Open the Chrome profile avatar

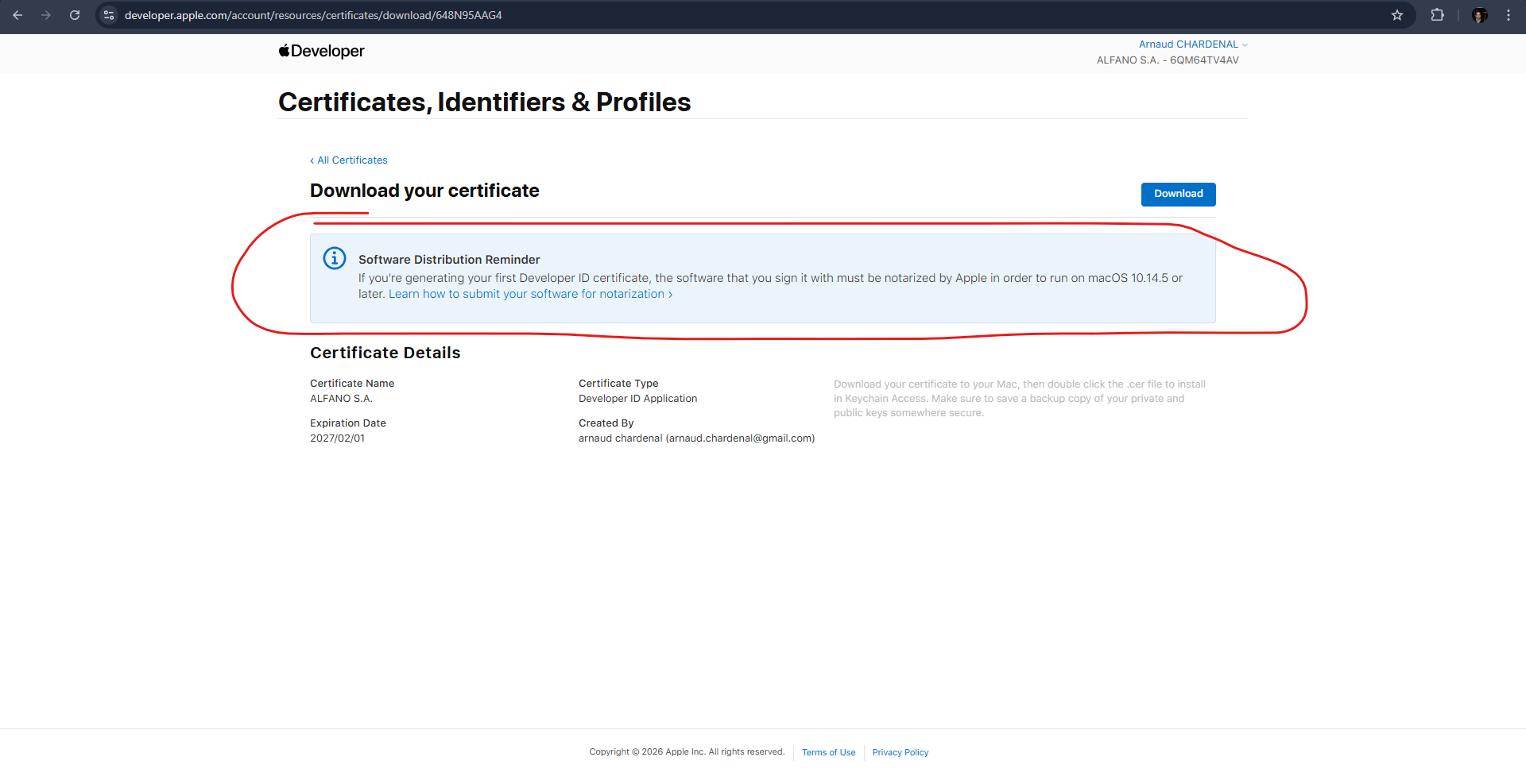[1480, 15]
